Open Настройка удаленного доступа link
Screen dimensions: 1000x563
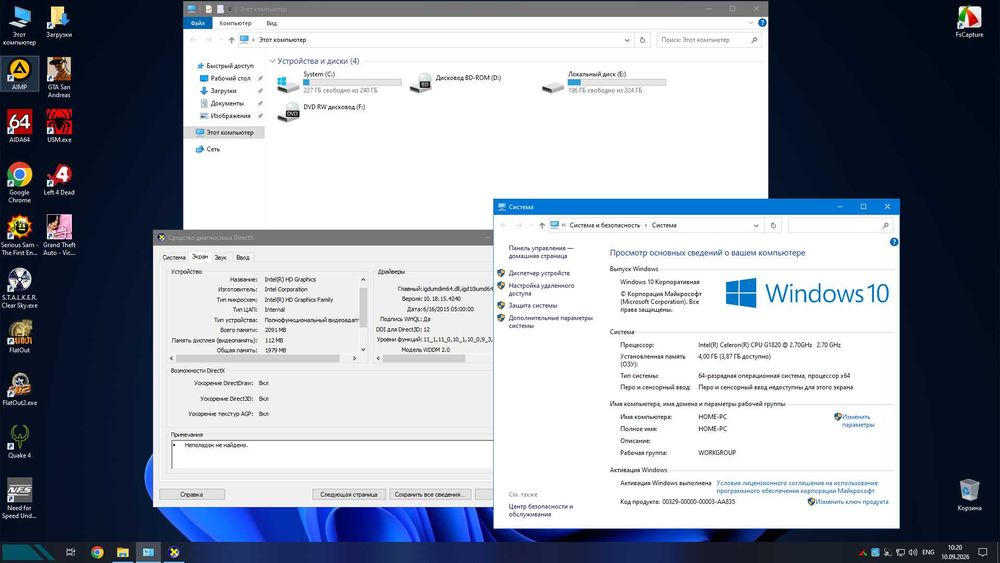click(x=541, y=289)
